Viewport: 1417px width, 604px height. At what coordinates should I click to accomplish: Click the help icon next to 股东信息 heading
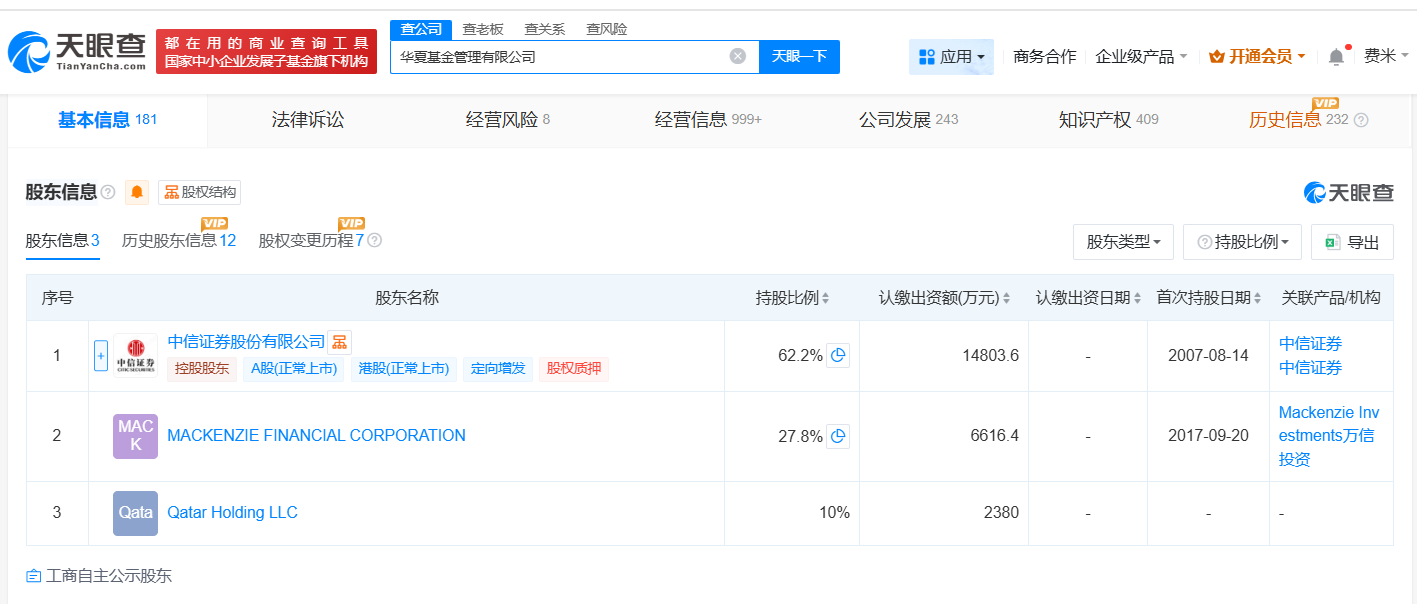pos(108,192)
